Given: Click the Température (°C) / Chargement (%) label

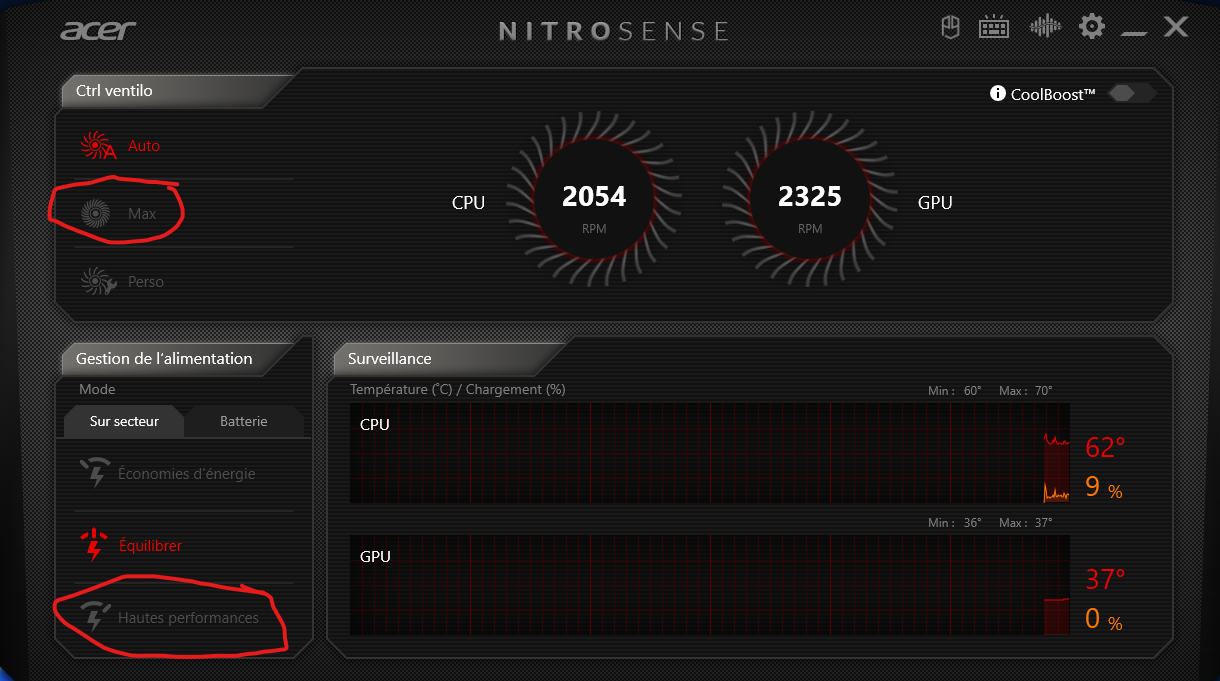Looking at the screenshot, I should (457, 389).
